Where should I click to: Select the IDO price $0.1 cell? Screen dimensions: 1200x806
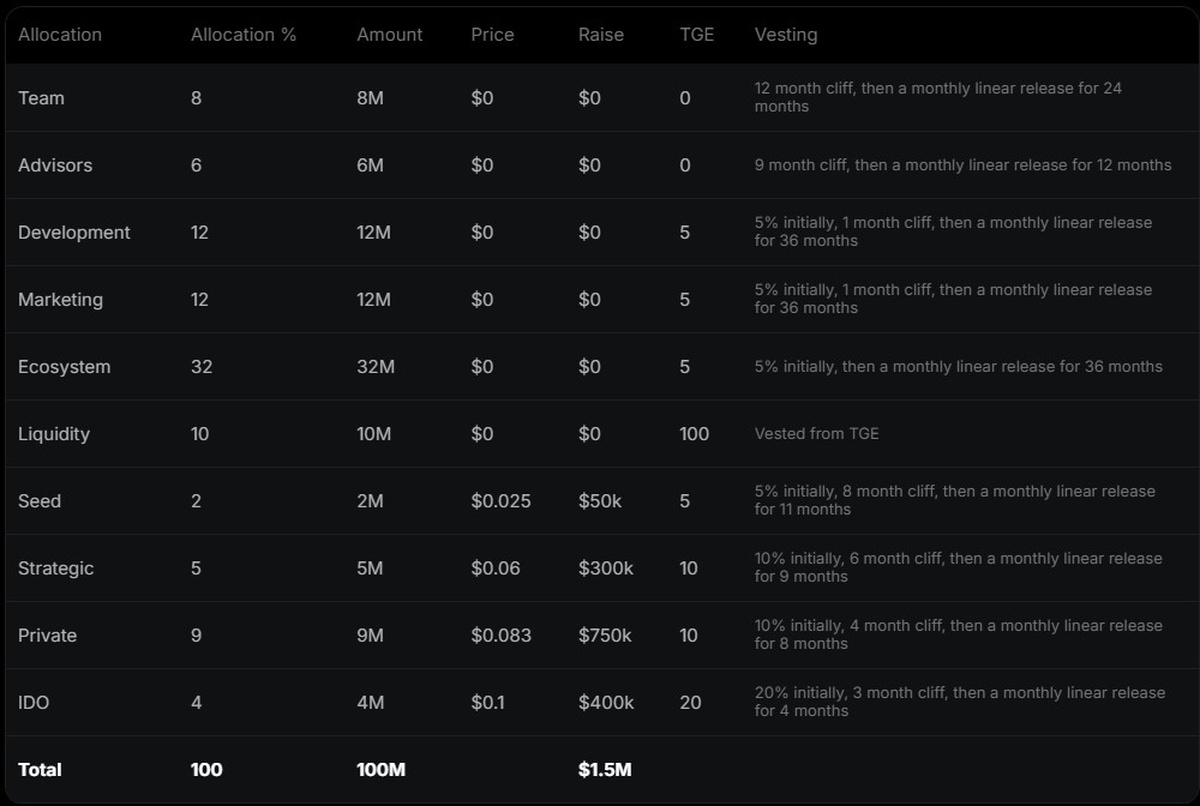tap(487, 702)
